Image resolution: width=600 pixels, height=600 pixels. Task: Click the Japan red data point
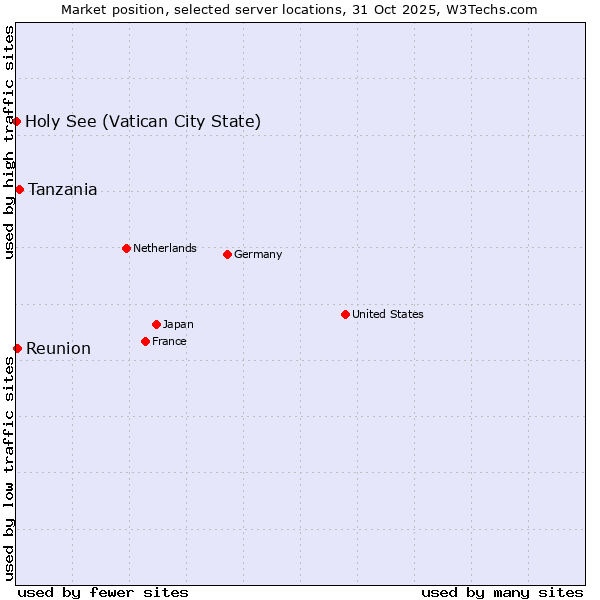[x=156, y=324]
